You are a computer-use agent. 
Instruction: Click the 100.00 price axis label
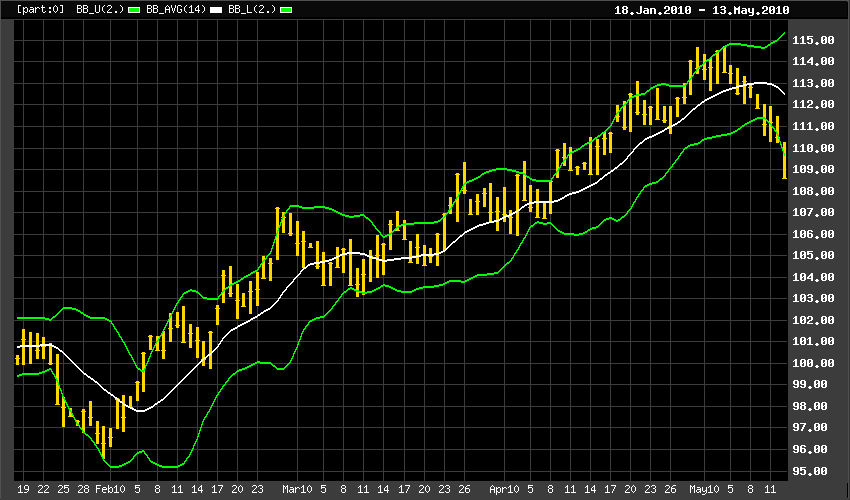[x=813, y=363]
